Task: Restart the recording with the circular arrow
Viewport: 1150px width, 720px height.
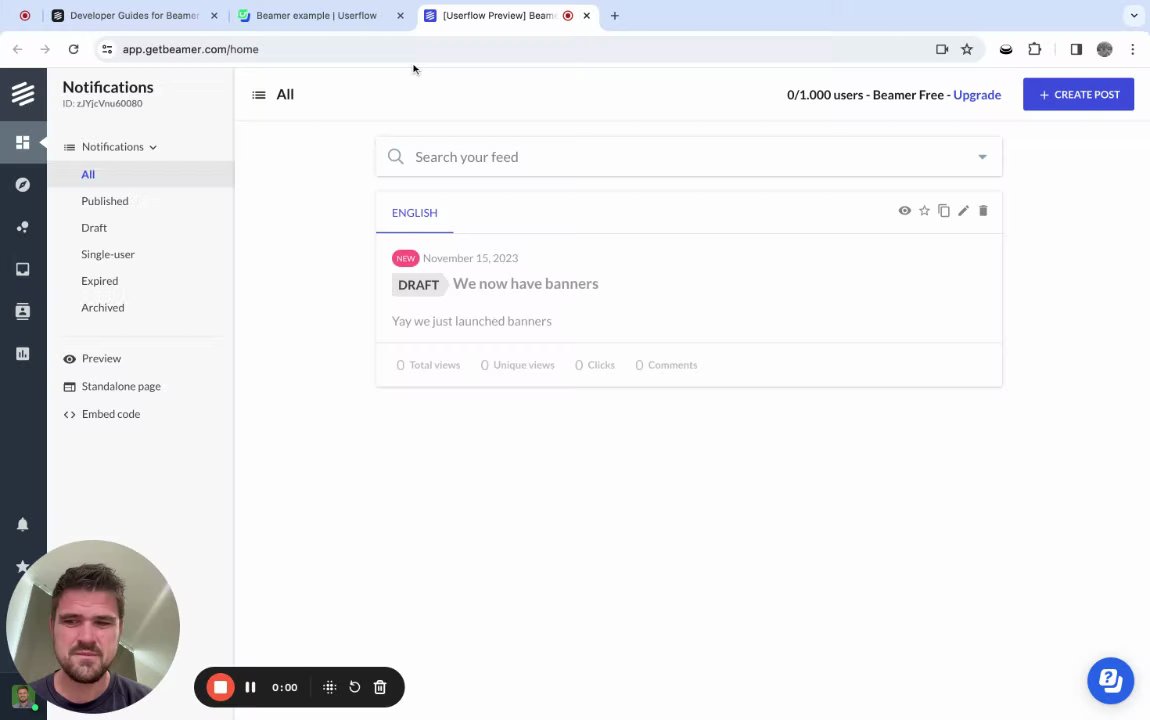Action: pos(354,687)
